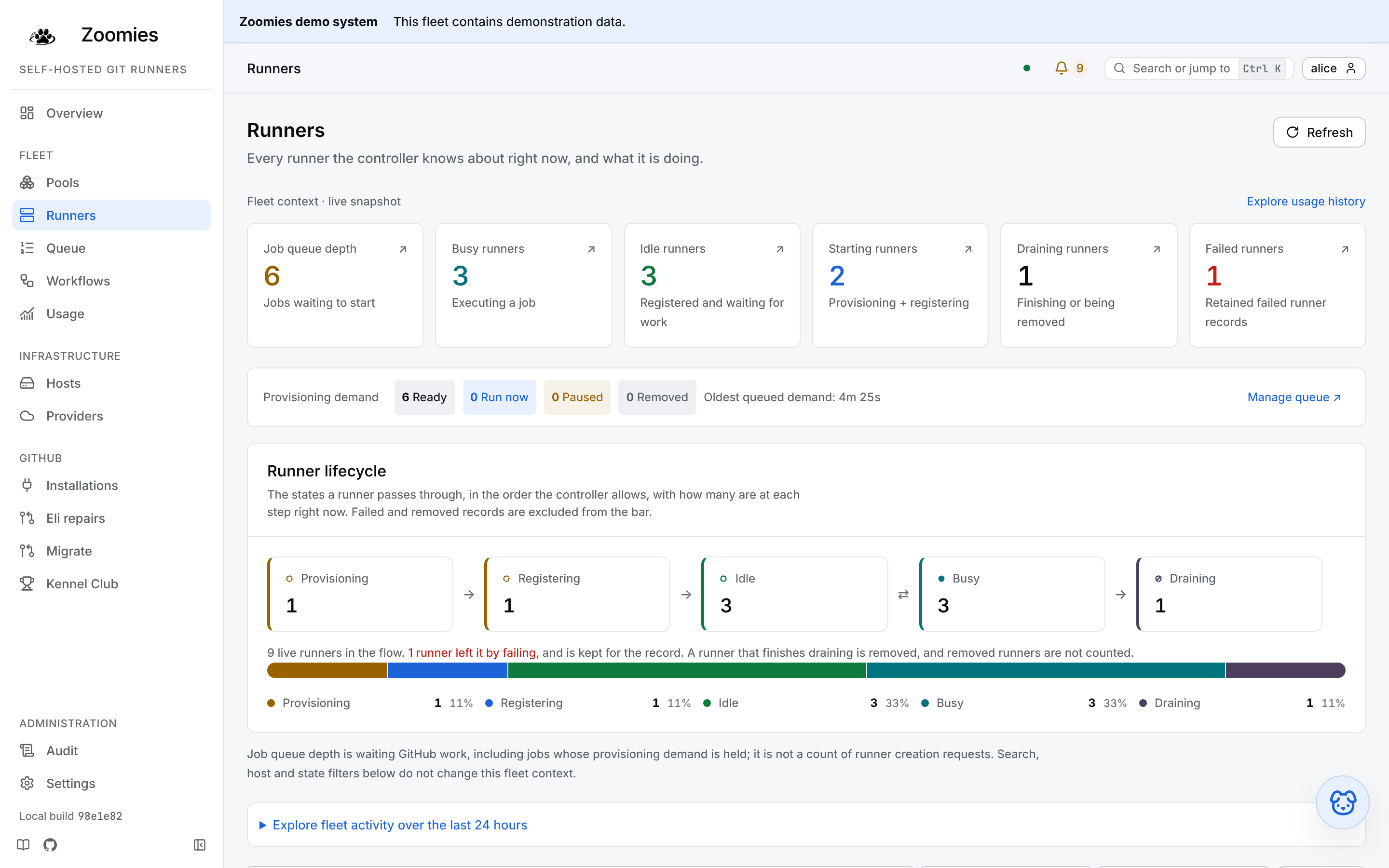Click the 6 Ready demand chip
The width and height of the screenshot is (1389, 868).
[424, 397]
